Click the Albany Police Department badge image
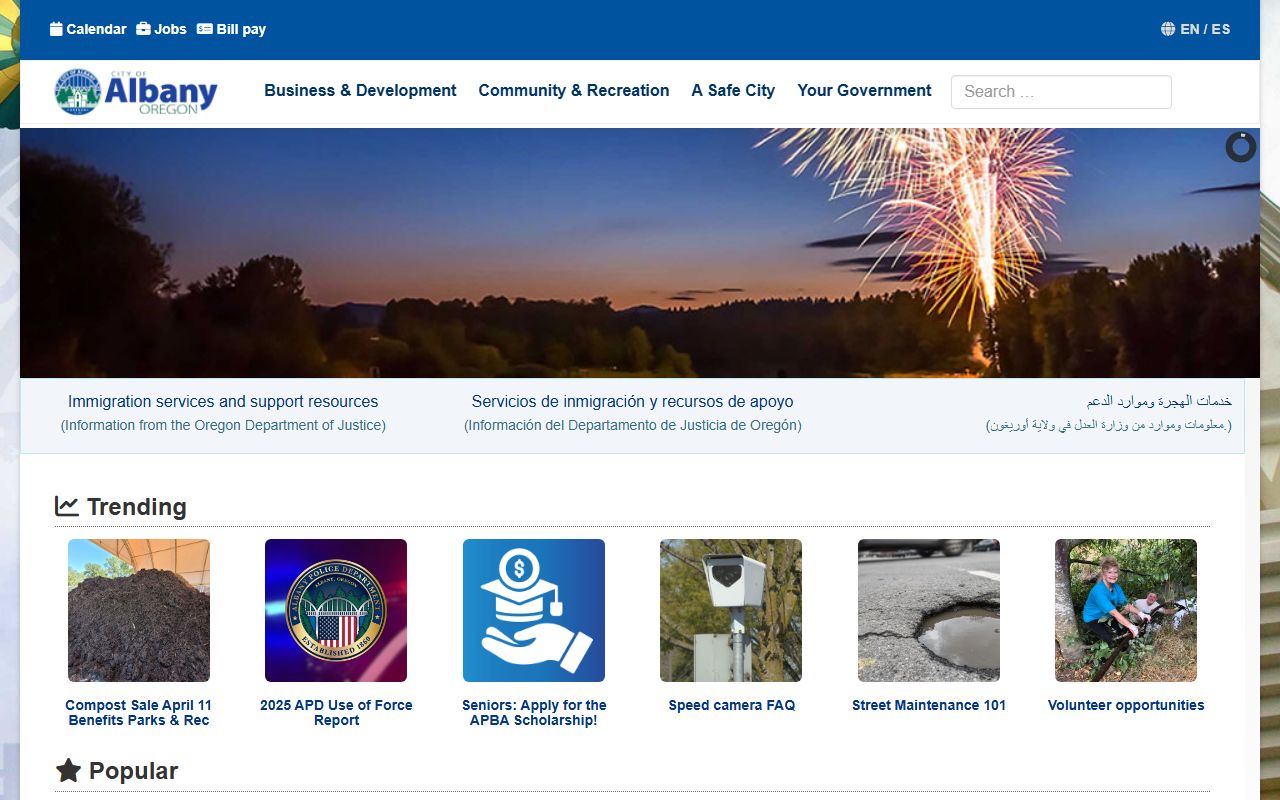Image resolution: width=1280 pixels, height=800 pixels. pyautogui.click(x=336, y=610)
